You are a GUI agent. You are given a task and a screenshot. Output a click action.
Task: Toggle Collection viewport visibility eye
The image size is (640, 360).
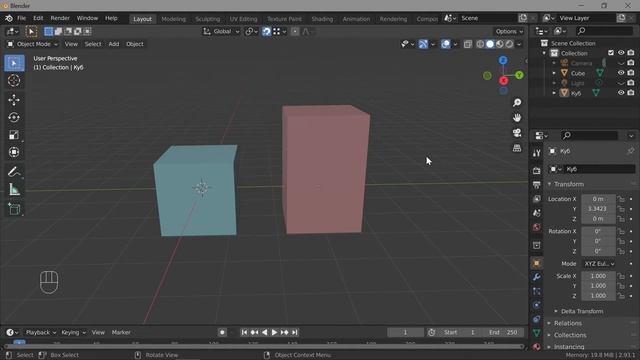tap(621, 53)
